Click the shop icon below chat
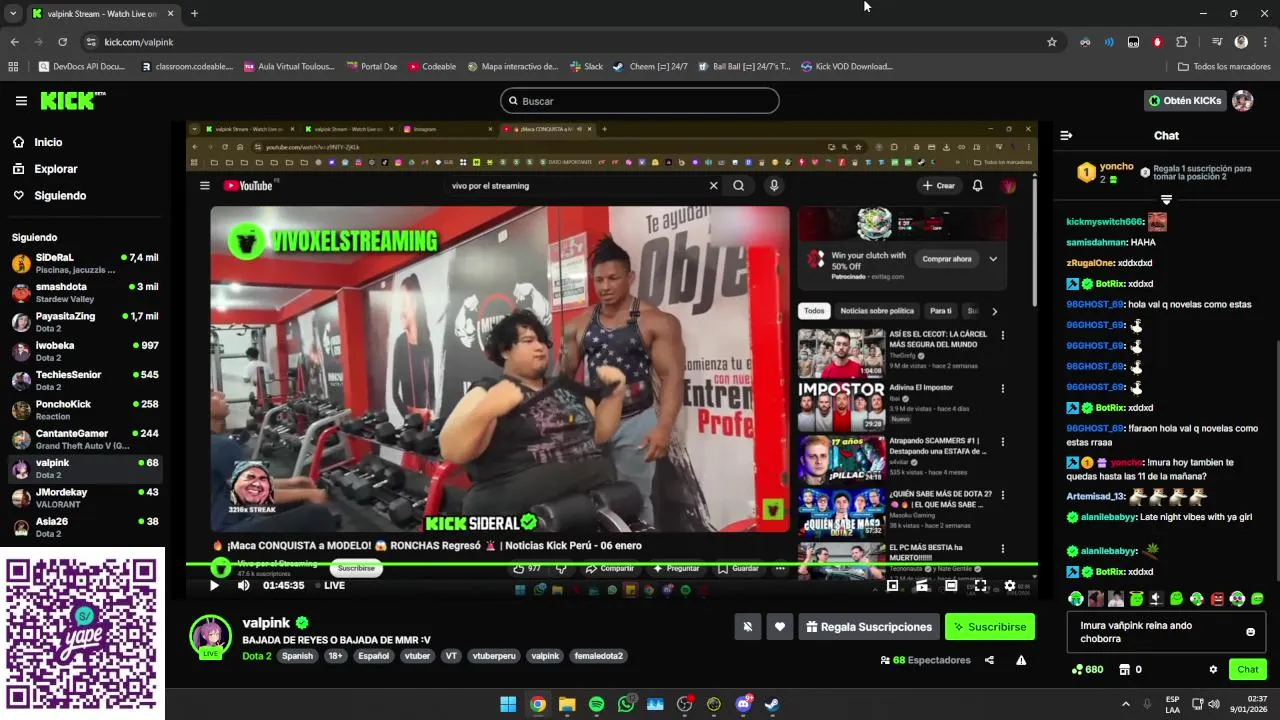 tap(1124, 669)
